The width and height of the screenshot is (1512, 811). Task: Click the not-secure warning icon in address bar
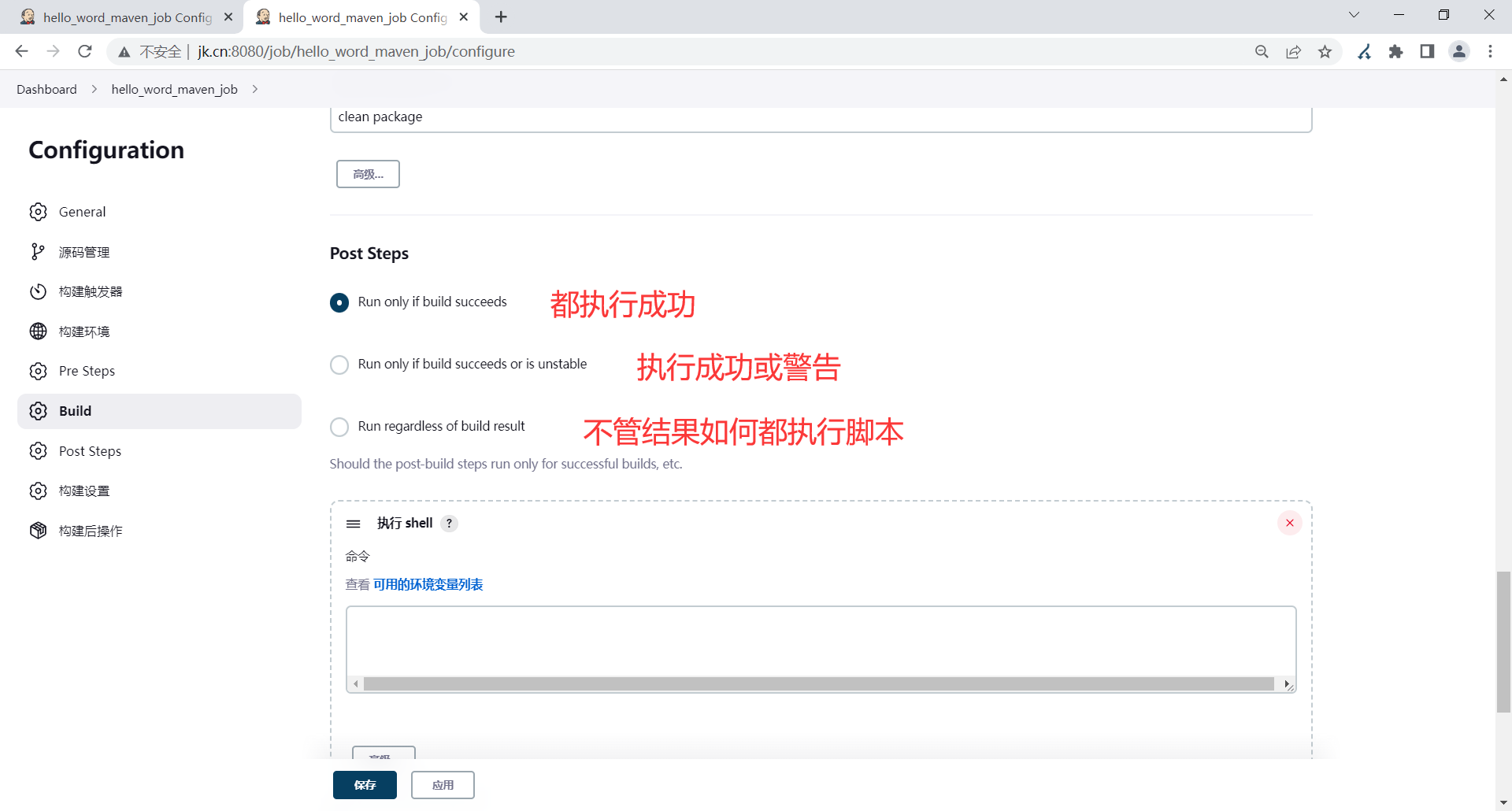pos(124,52)
